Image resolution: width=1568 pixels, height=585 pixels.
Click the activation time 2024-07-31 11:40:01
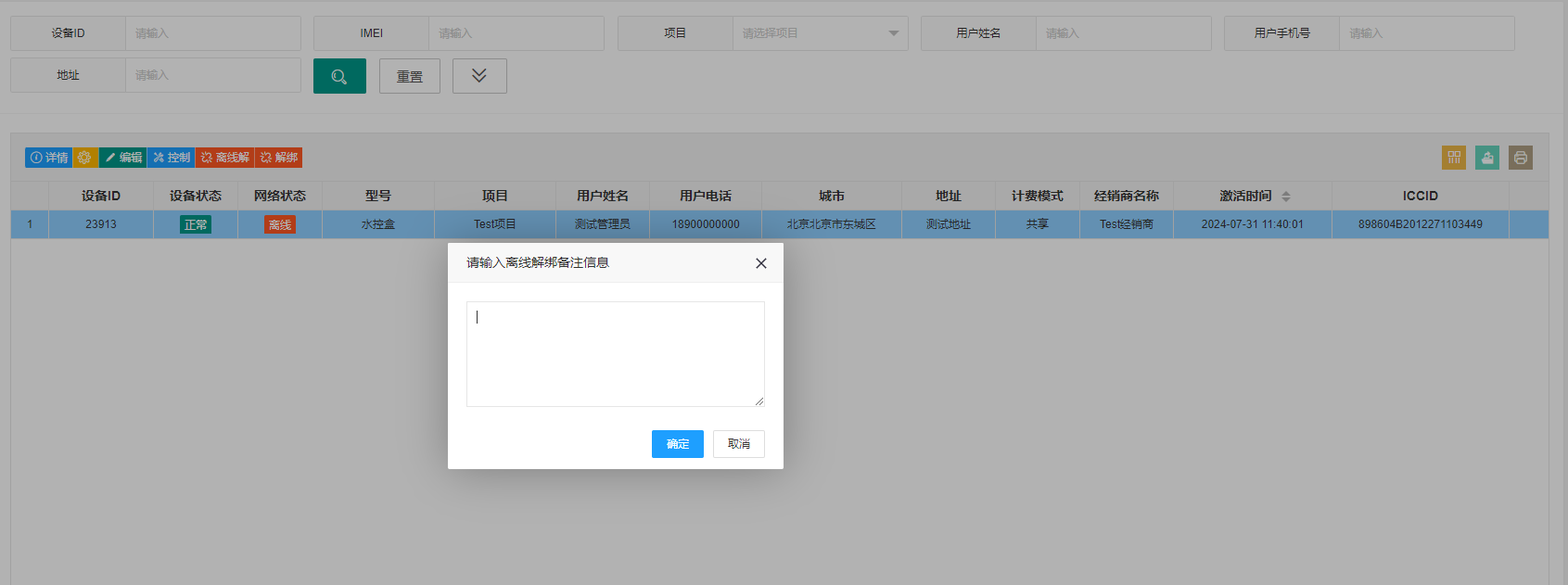coord(1253,224)
